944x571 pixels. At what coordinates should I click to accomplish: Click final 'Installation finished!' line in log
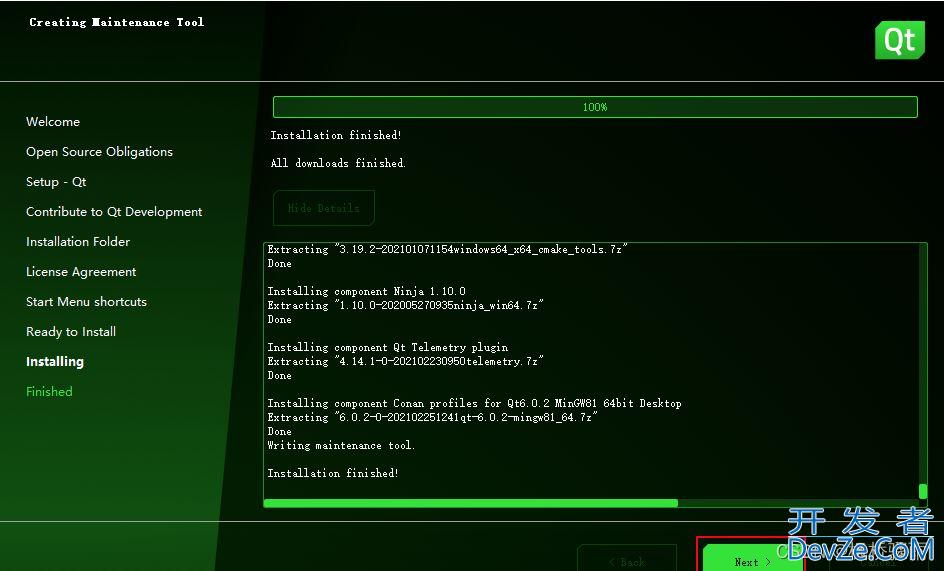click(333, 473)
